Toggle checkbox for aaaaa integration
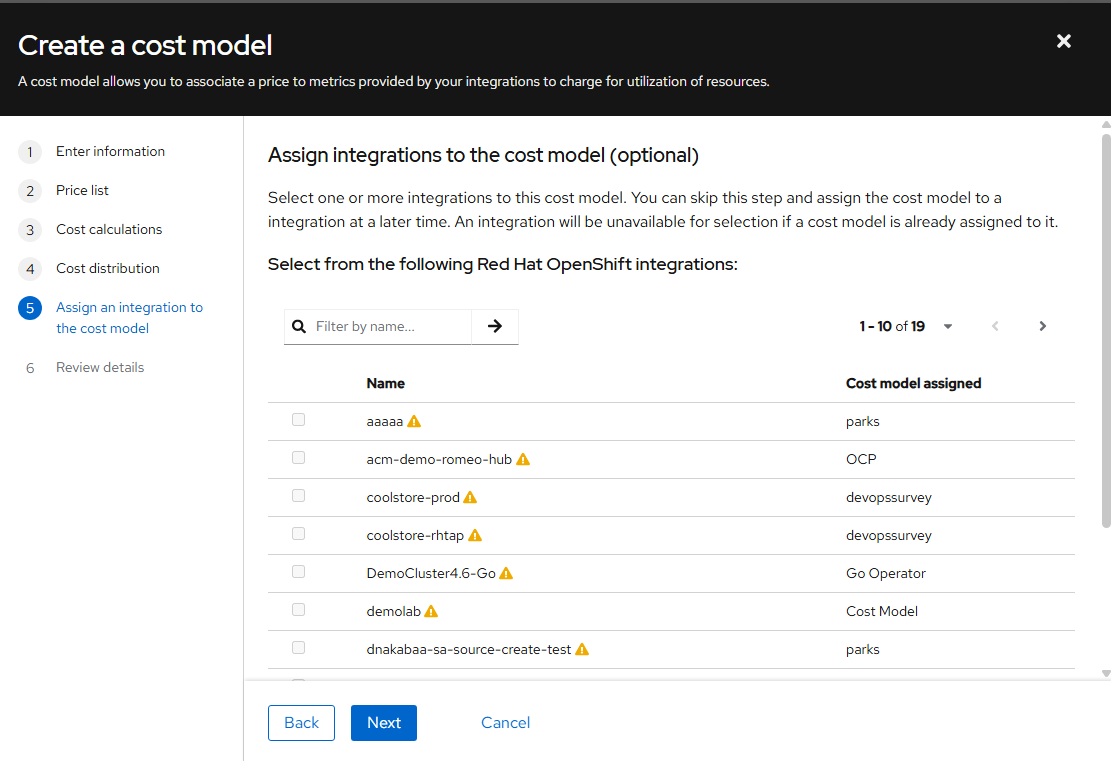Image resolution: width=1111 pixels, height=761 pixels. pyautogui.click(x=298, y=420)
